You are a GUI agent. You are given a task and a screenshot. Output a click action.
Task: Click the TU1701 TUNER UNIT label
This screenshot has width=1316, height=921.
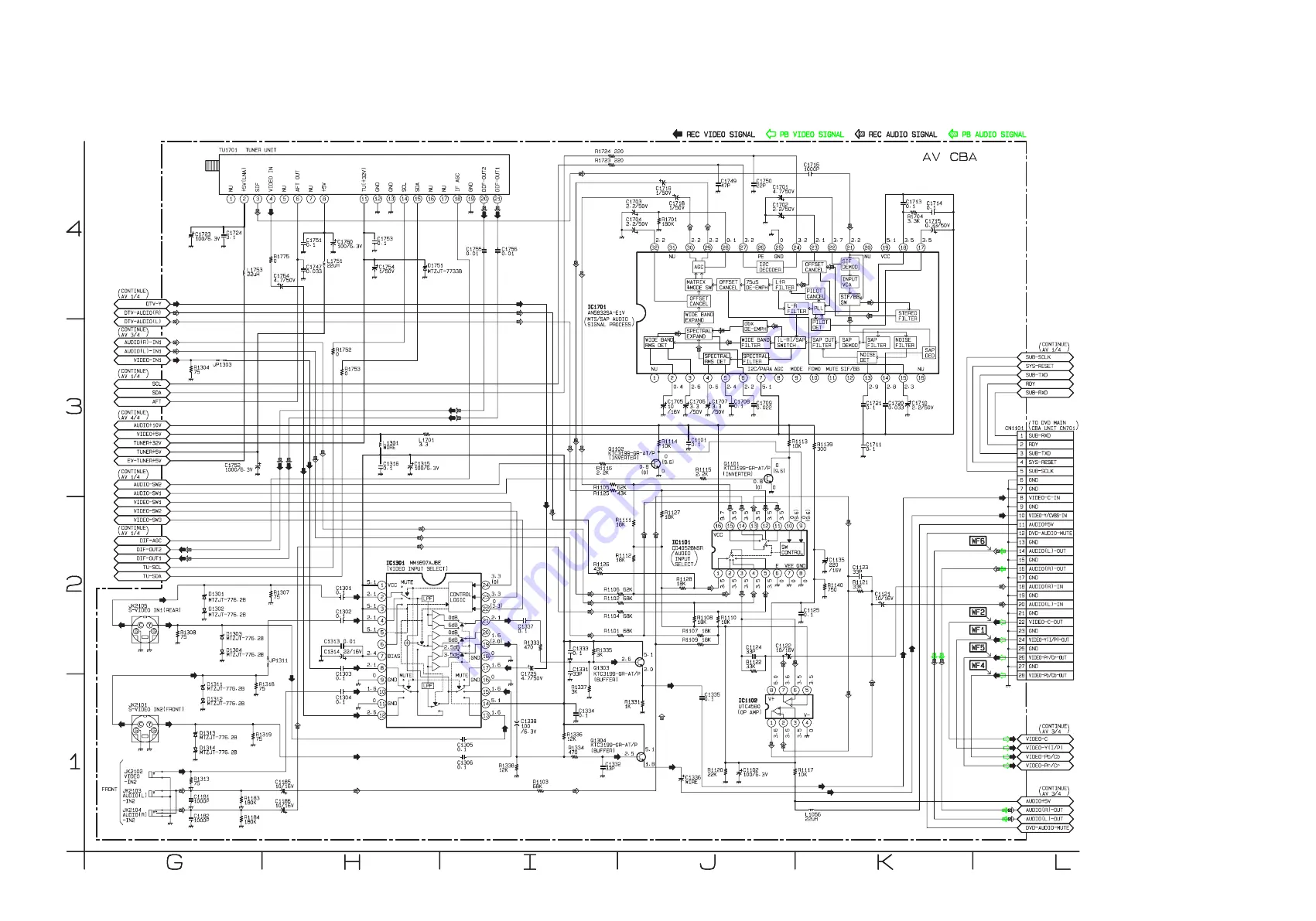click(x=248, y=150)
